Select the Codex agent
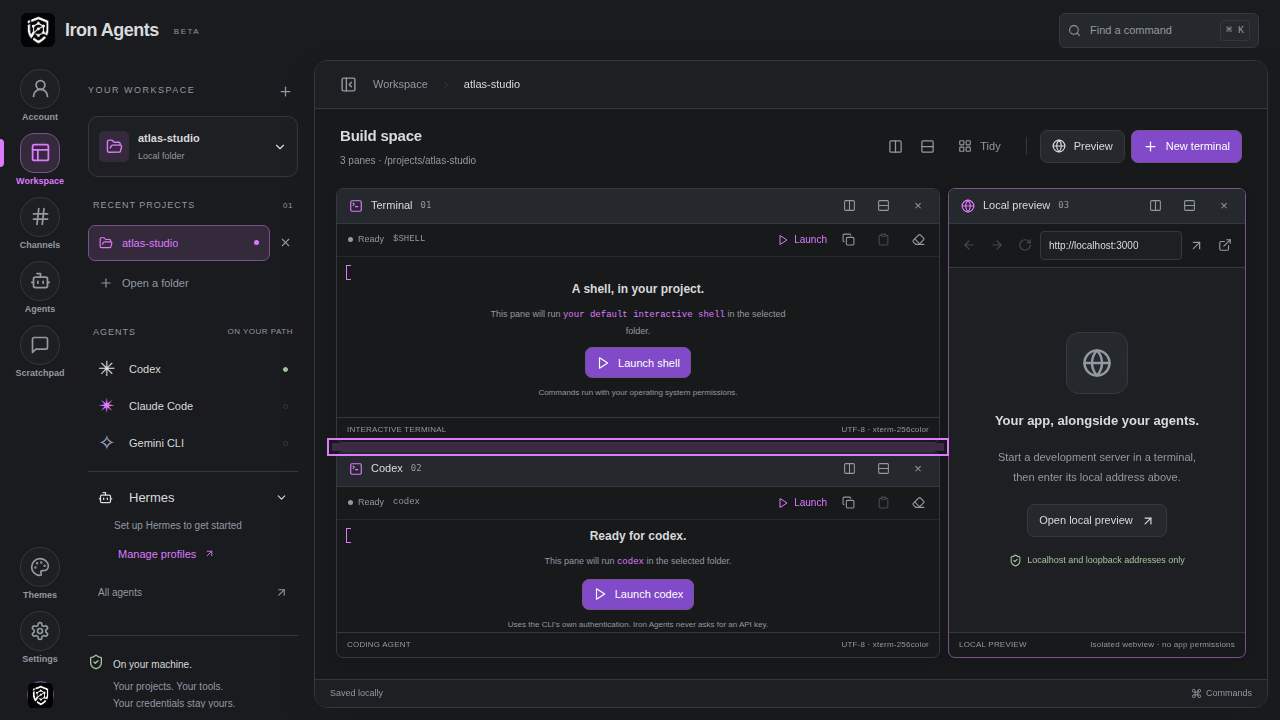The height and width of the screenshot is (720, 1280). click(x=193, y=369)
